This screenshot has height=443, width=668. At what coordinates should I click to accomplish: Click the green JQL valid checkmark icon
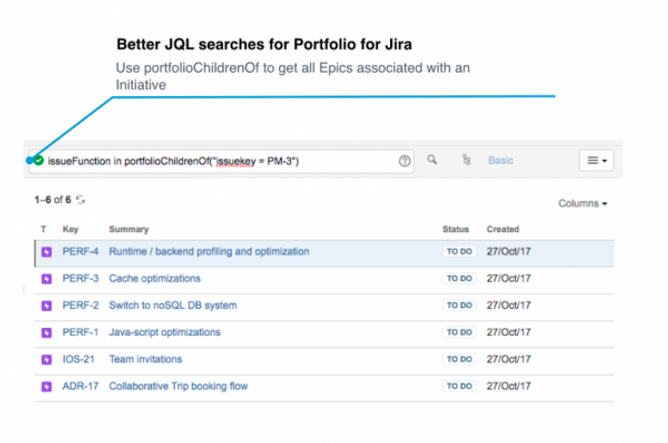pyautogui.click(x=38, y=160)
